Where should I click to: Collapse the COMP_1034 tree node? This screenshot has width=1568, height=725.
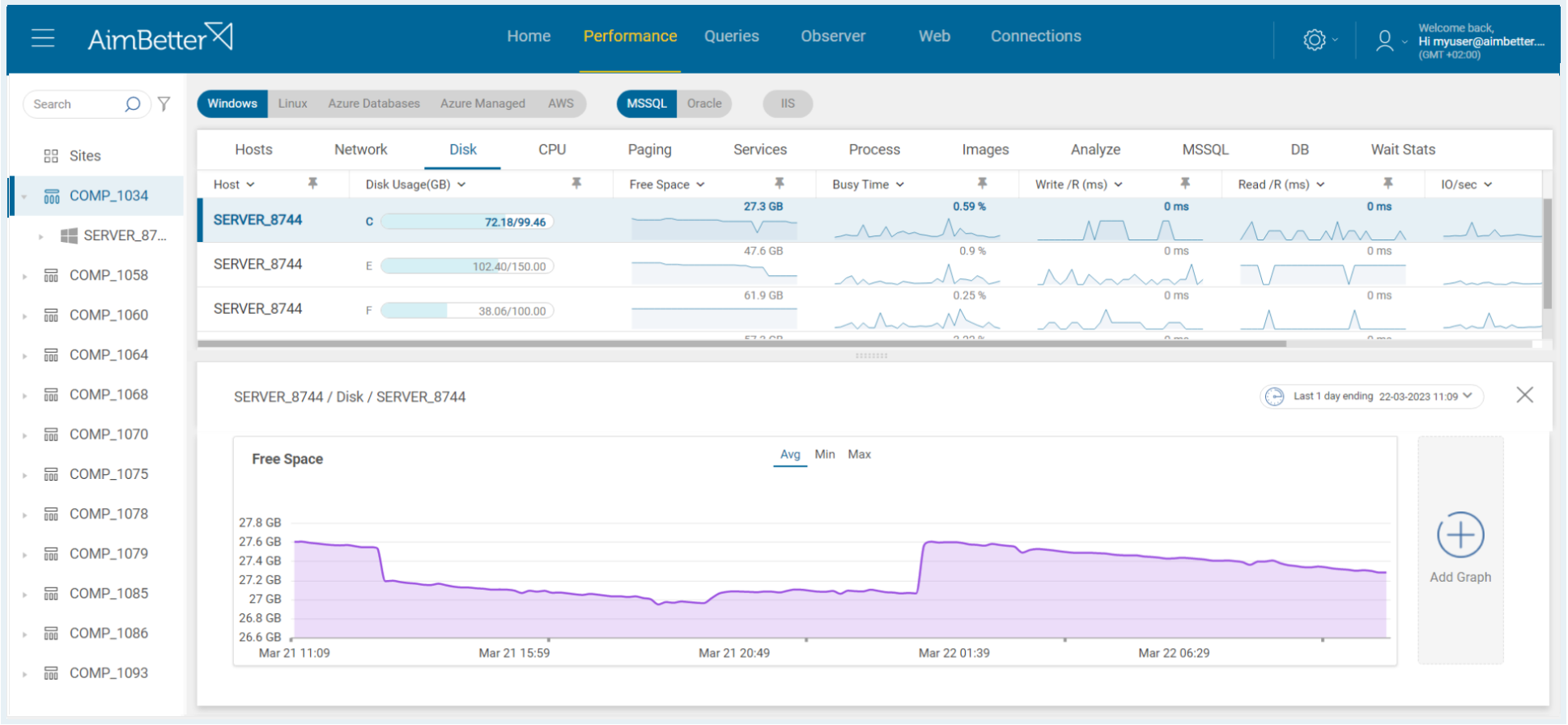coord(24,197)
